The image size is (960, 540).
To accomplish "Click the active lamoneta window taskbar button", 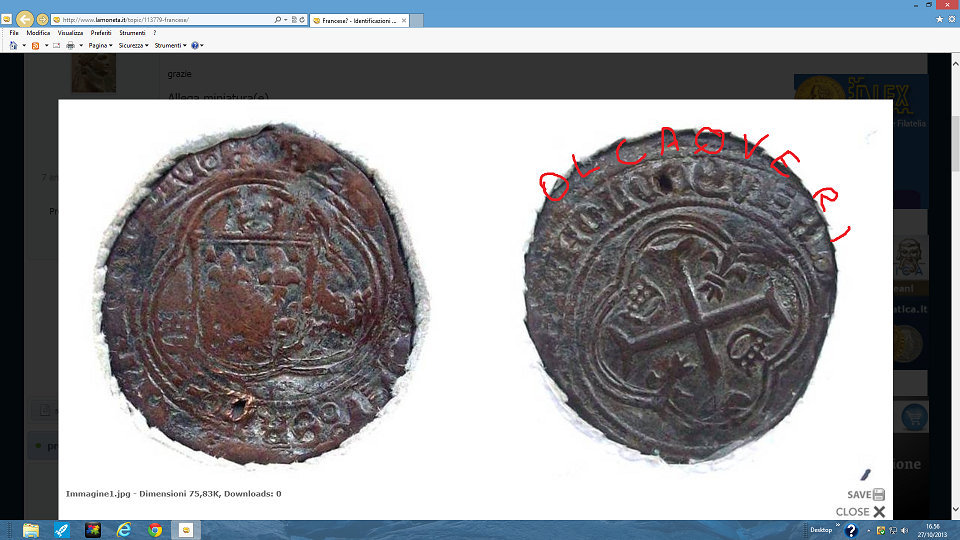I will point(186,530).
